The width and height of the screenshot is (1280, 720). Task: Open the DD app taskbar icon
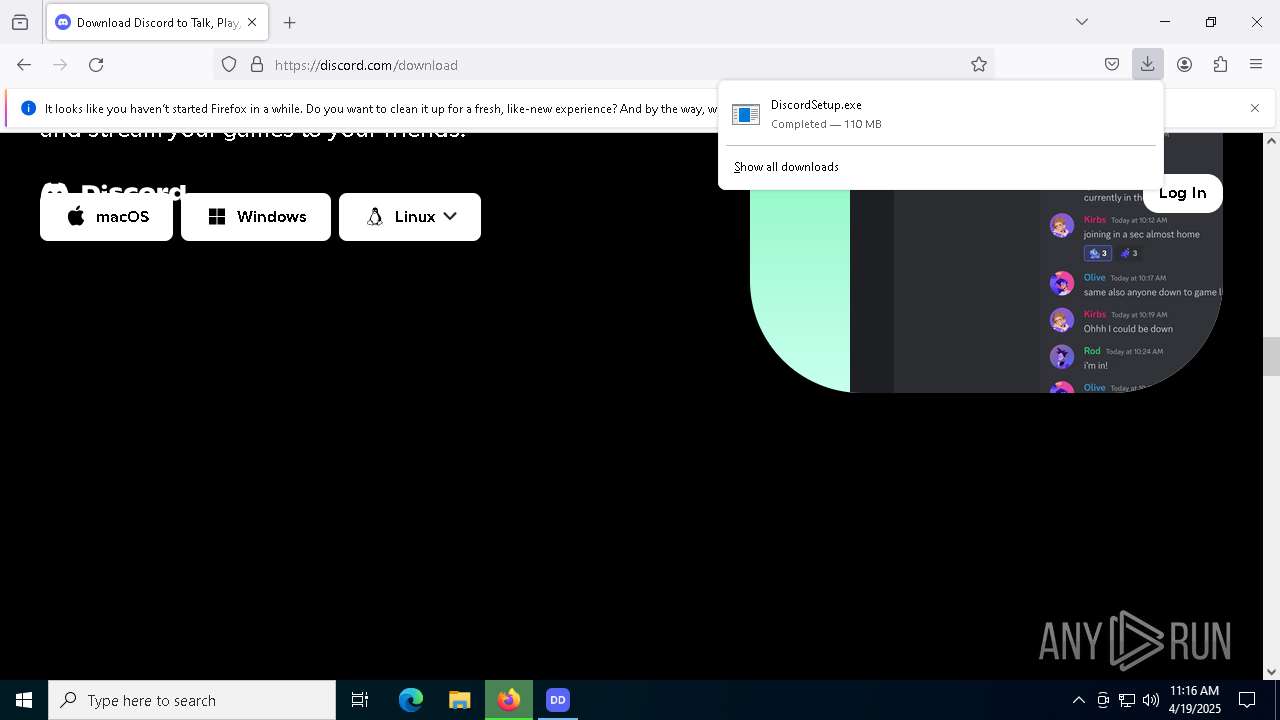[x=558, y=700]
